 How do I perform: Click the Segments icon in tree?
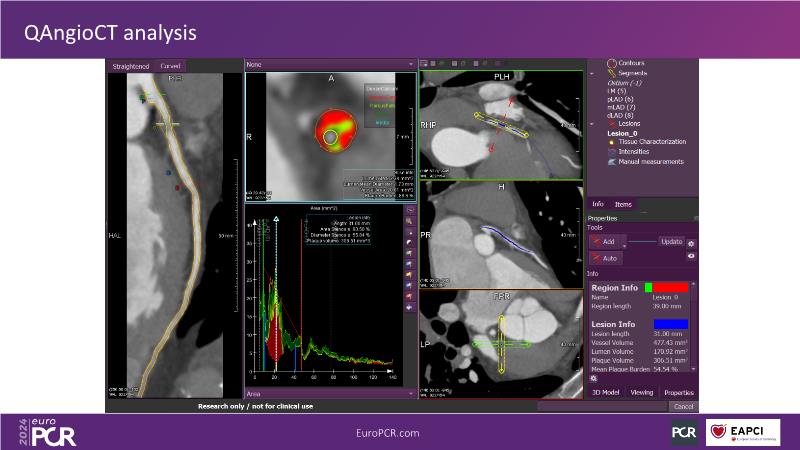611,73
